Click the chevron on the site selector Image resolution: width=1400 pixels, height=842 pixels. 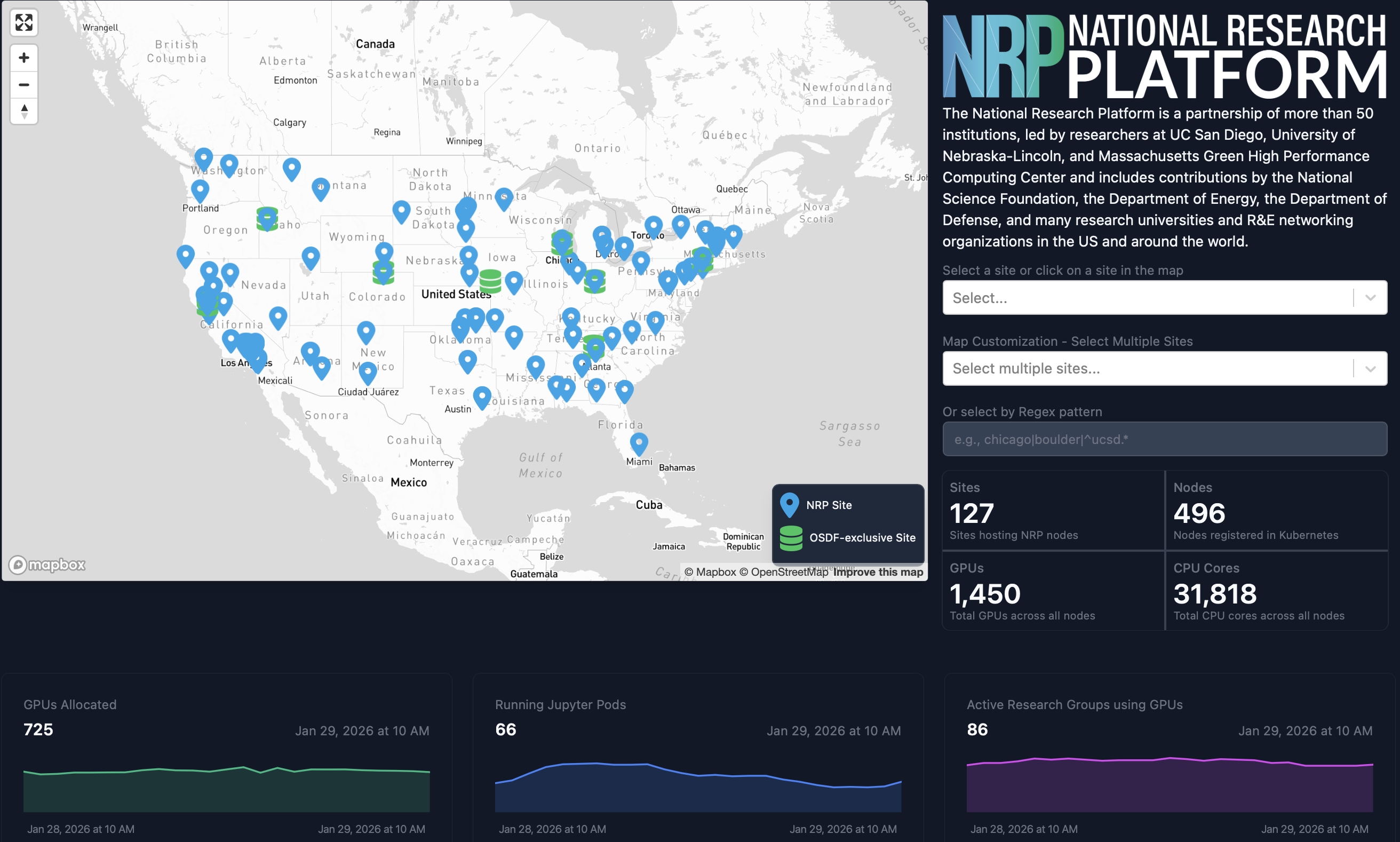tap(1371, 297)
